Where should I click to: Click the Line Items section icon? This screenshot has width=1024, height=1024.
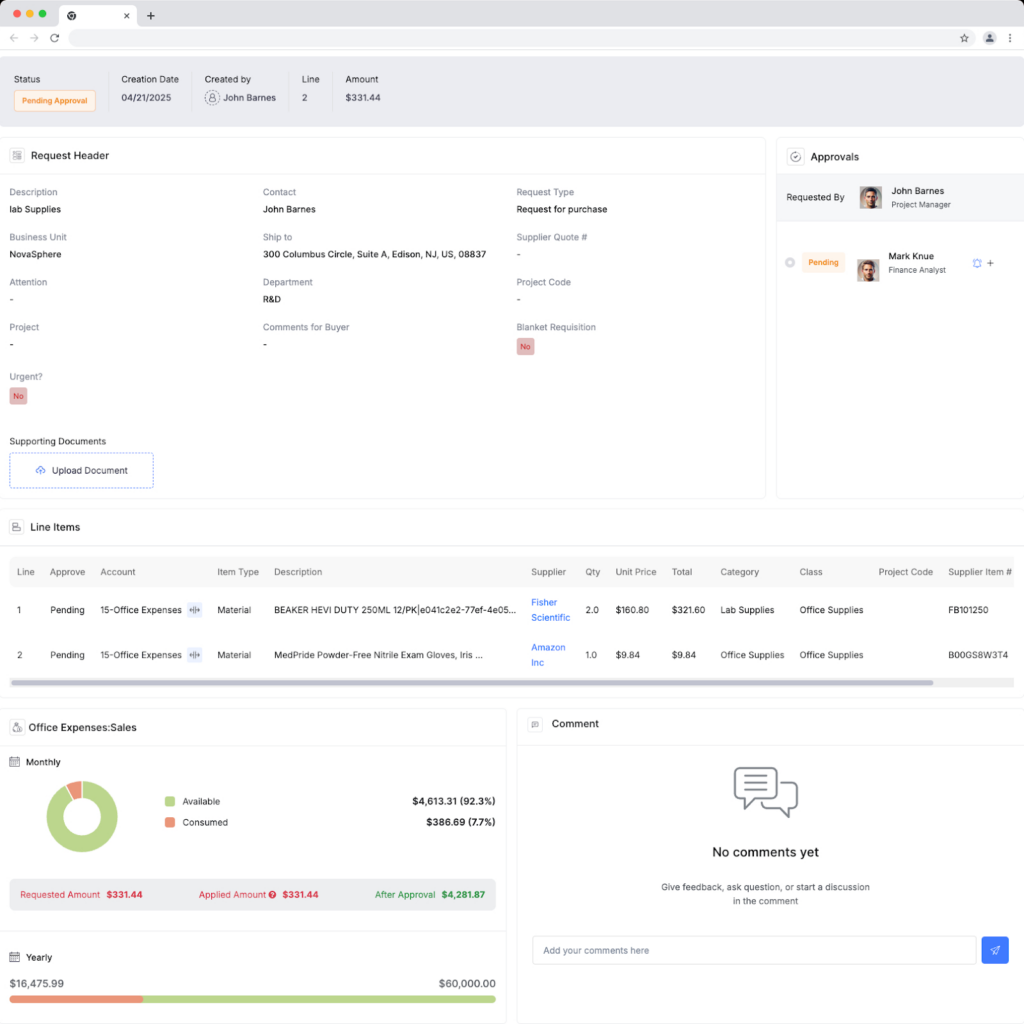tap(17, 527)
